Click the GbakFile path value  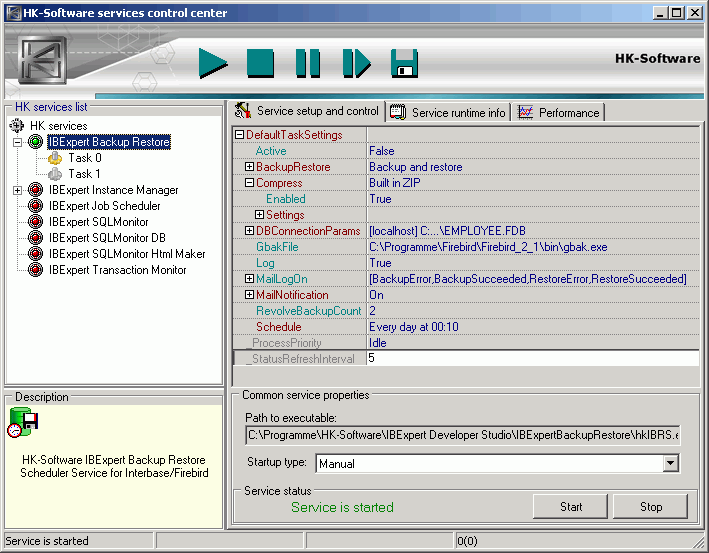(x=488, y=246)
